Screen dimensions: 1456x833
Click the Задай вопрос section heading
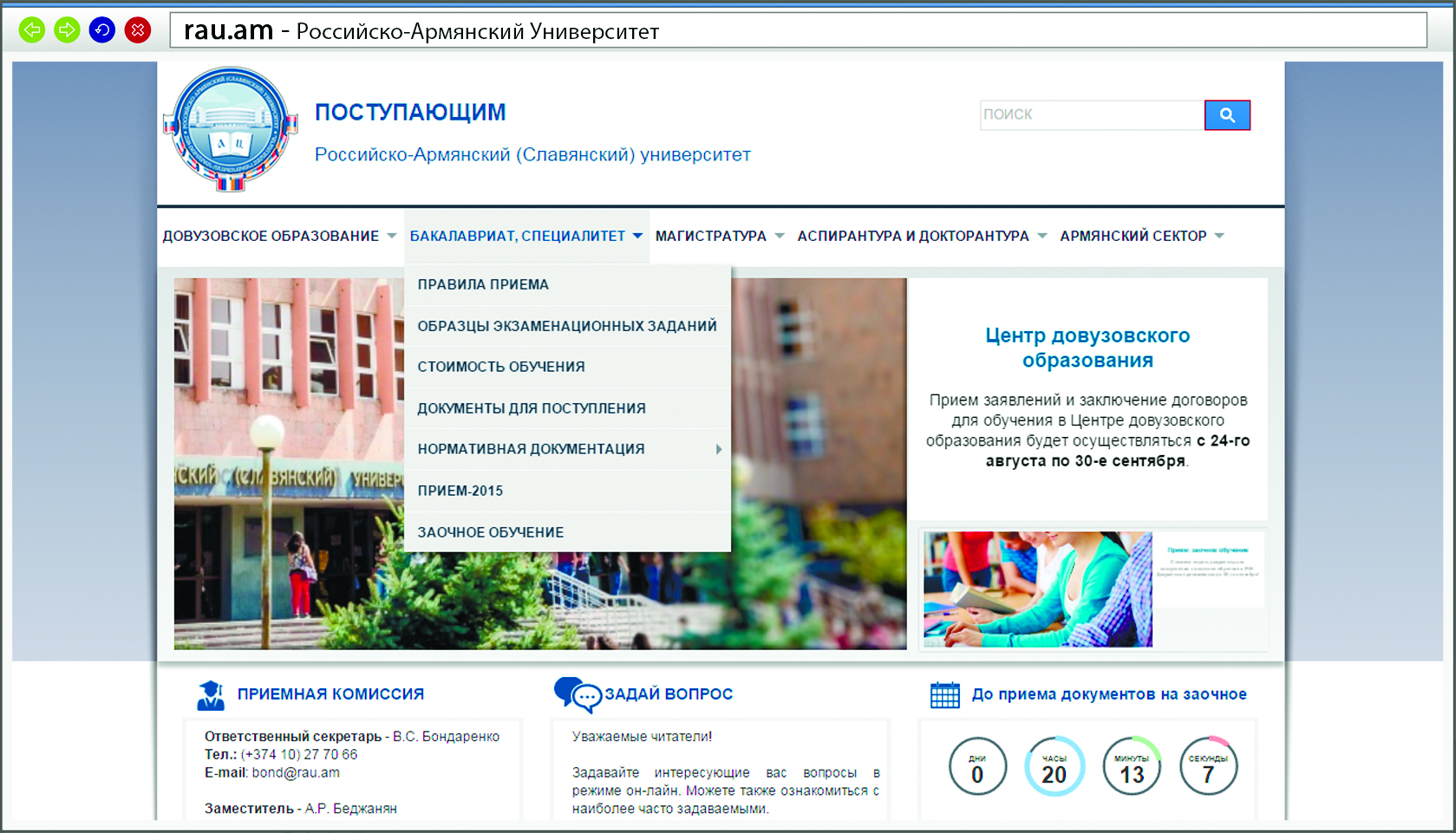click(669, 694)
